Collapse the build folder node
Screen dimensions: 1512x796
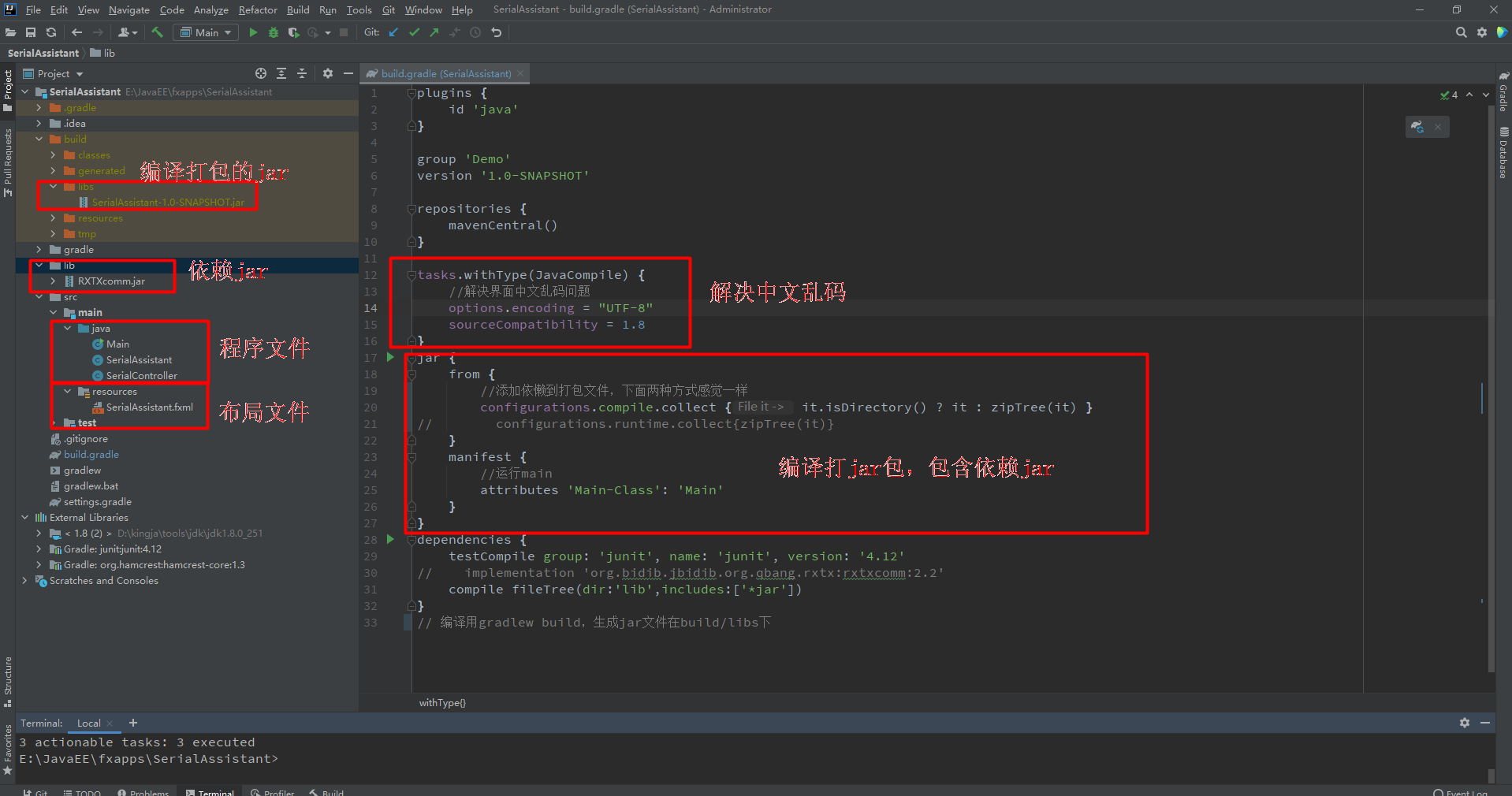[39, 139]
